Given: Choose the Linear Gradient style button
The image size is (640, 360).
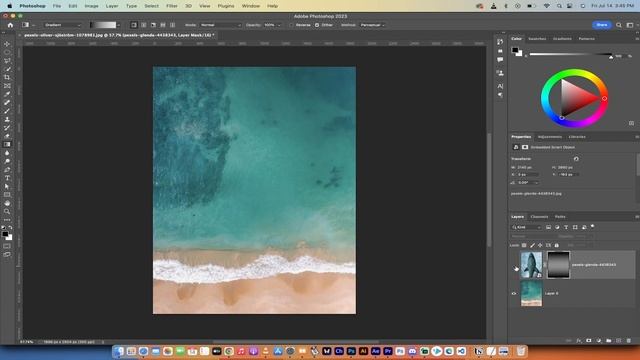Looking at the screenshot, I should (134, 25).
